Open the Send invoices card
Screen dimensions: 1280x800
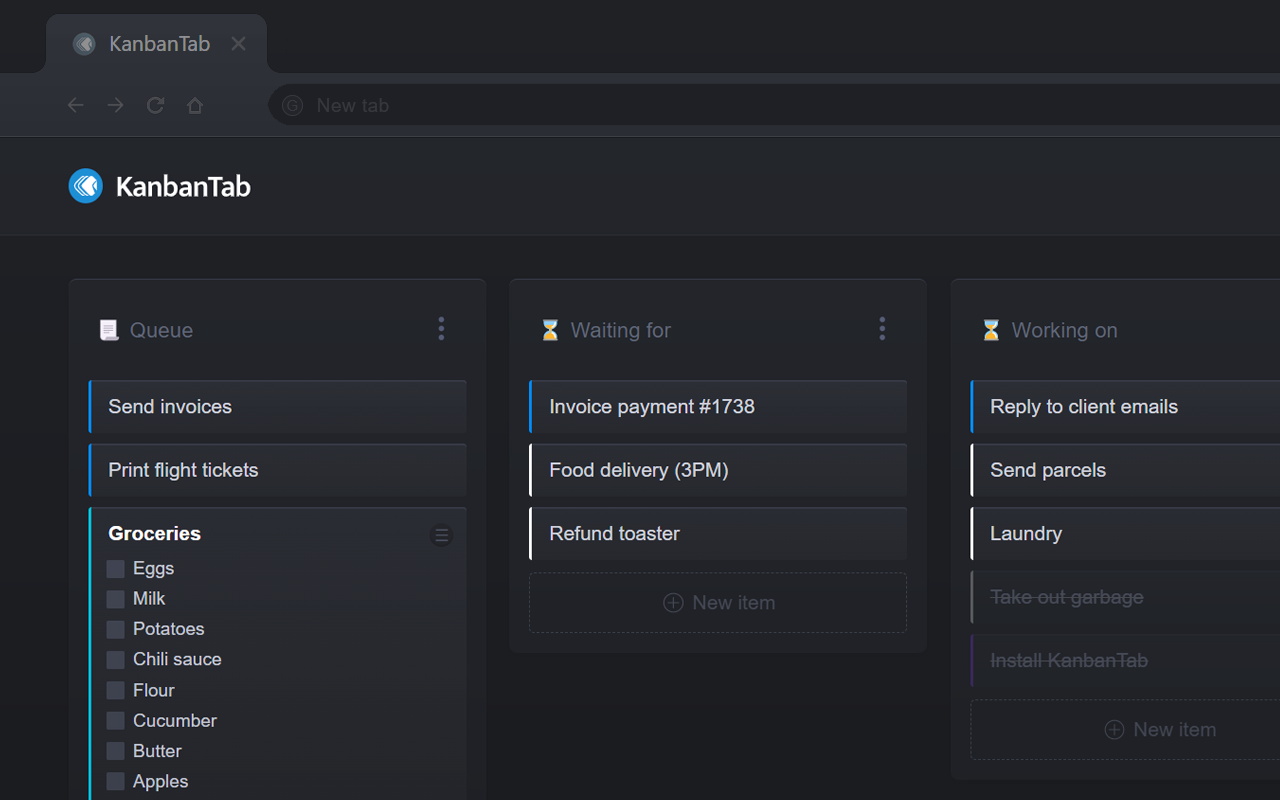(278, 407)
